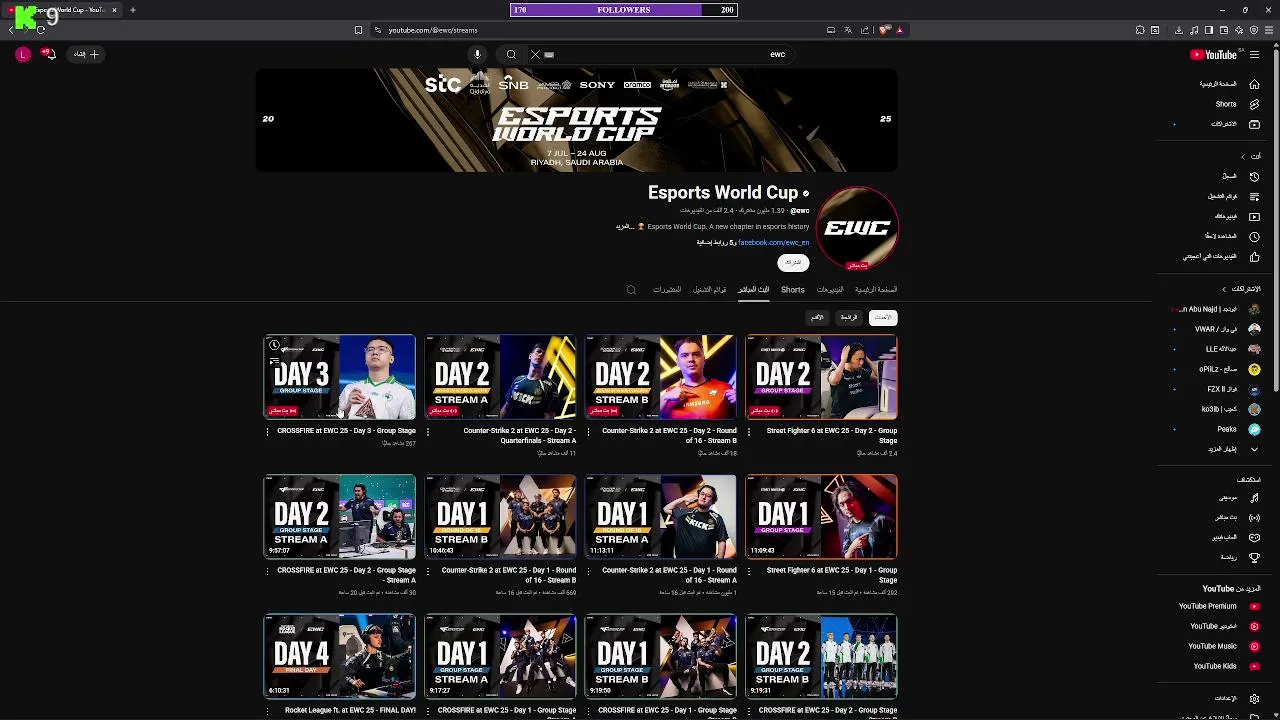This screenshot has width=1280, height=720.
Task: Open options menu for Counter-Strike Quarterfinals Stream A
Action: coord(428,432)
